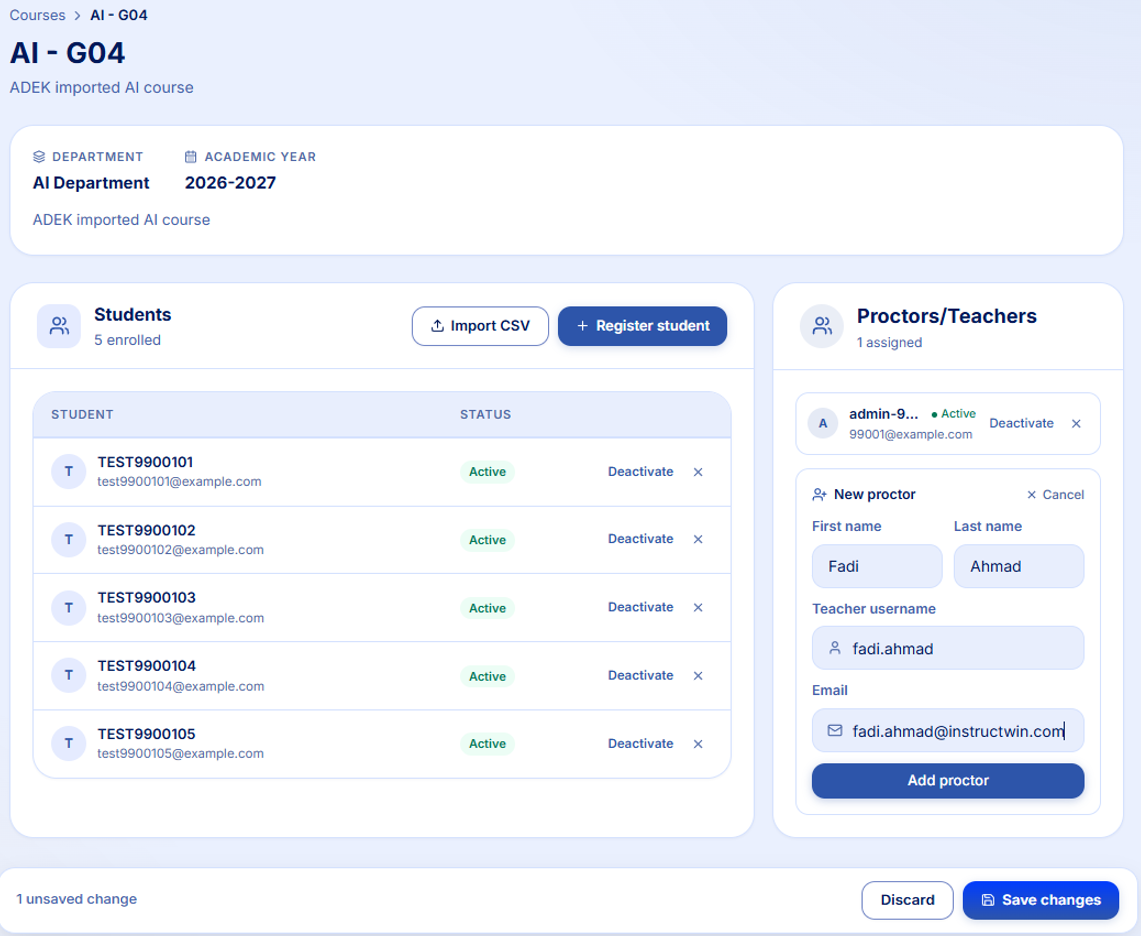The width and height of the screenshot is (1141, 936).
Task: Deactivate student TEST9900105
Action: tap(640, 743)
